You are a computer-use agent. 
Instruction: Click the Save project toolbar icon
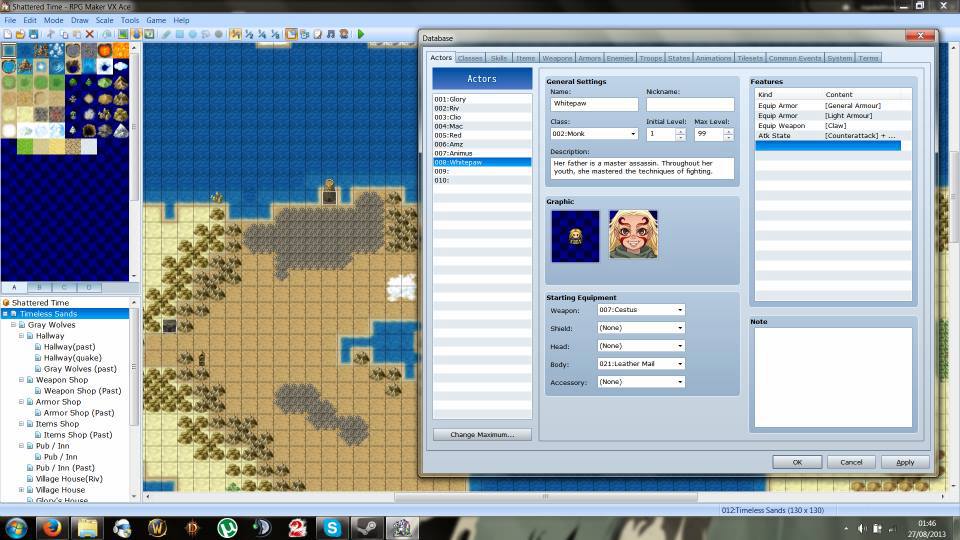(x=35, y=34)
